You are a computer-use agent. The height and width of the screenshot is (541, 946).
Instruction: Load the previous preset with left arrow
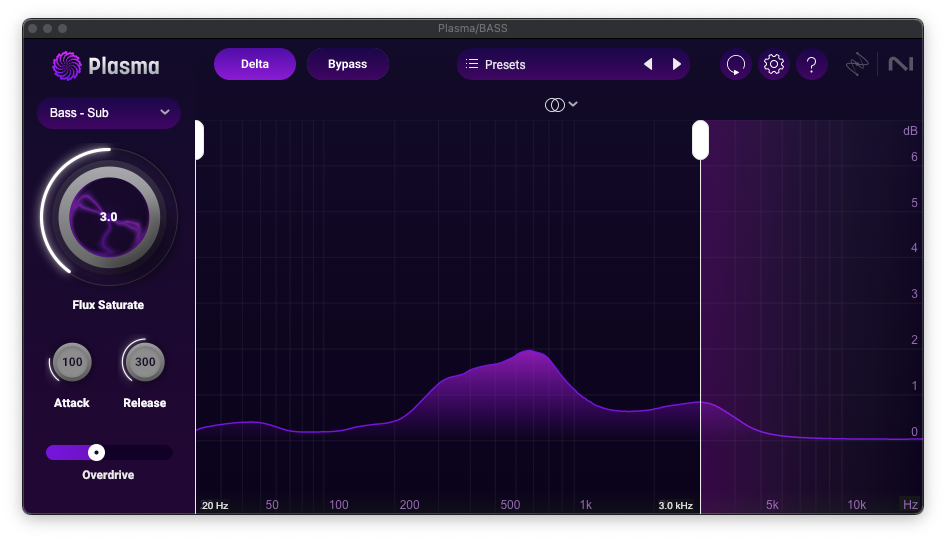[648, 64]
